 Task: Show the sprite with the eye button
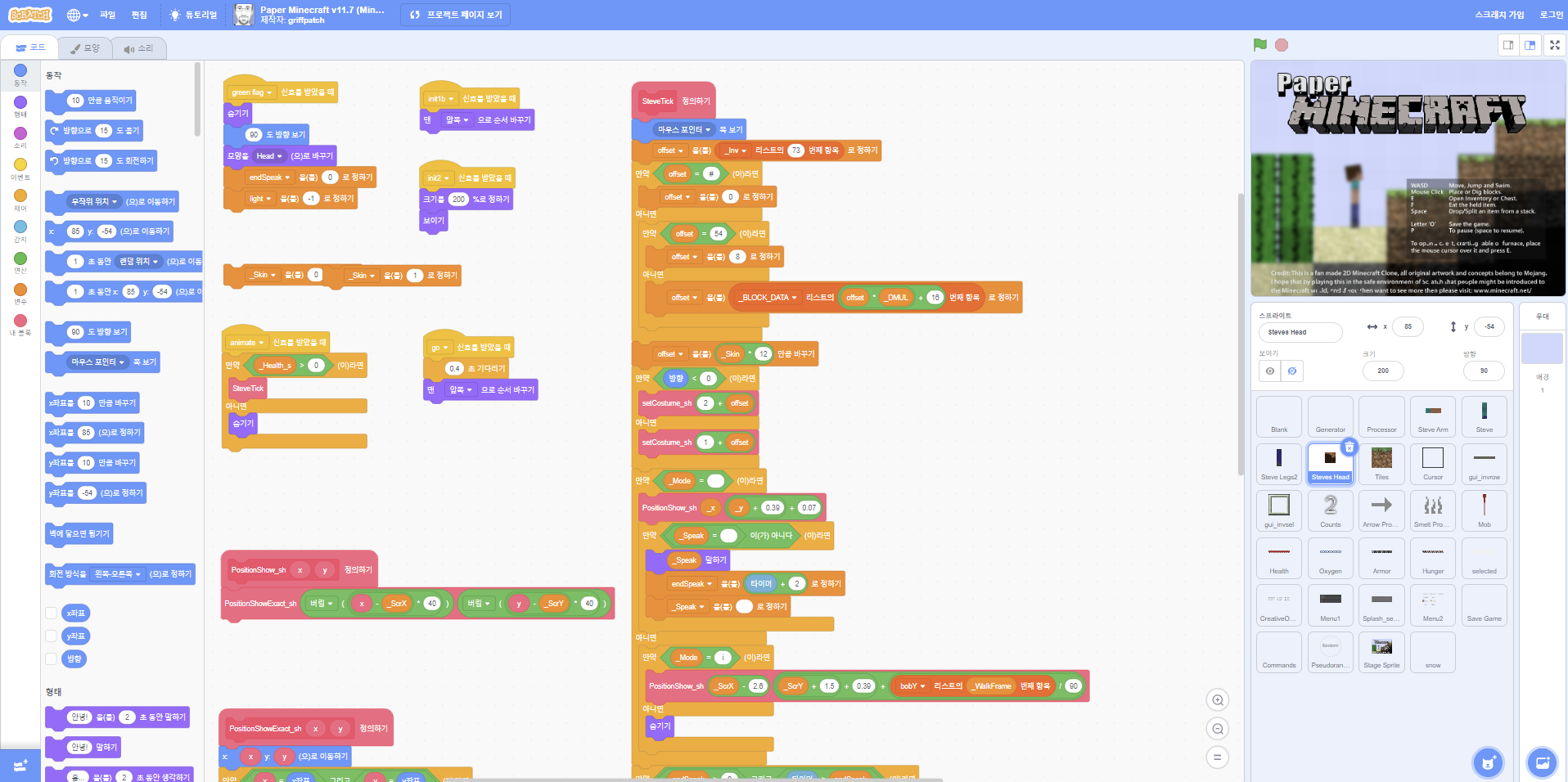[1270, 371]
